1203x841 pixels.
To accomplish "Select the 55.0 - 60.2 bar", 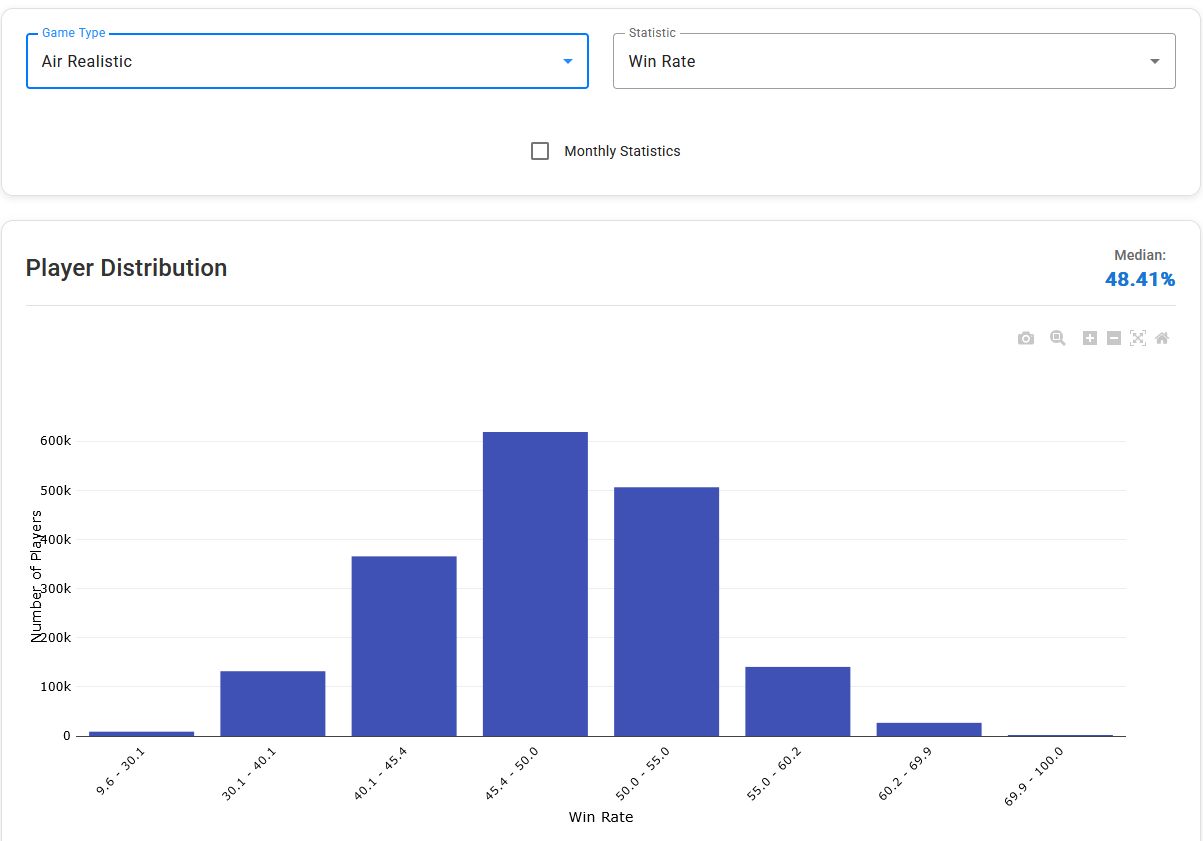I will click(797, 702).
